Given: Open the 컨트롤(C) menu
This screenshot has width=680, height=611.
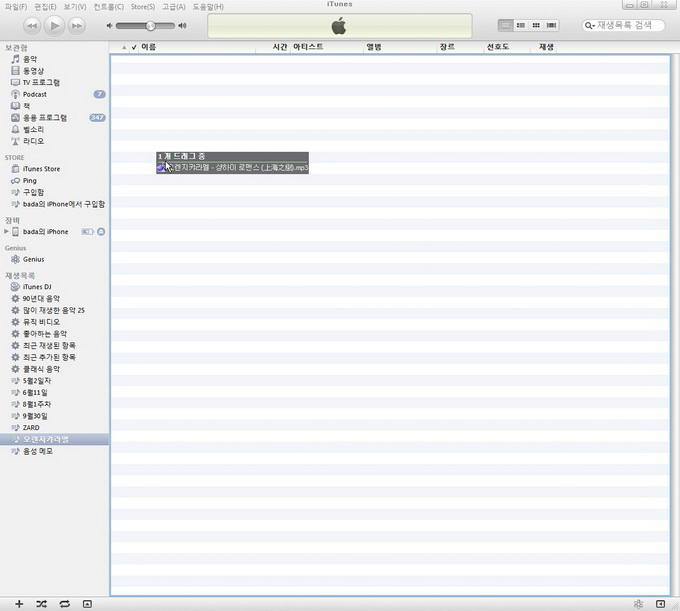Looking at the screenshot, I should (108, 7).
